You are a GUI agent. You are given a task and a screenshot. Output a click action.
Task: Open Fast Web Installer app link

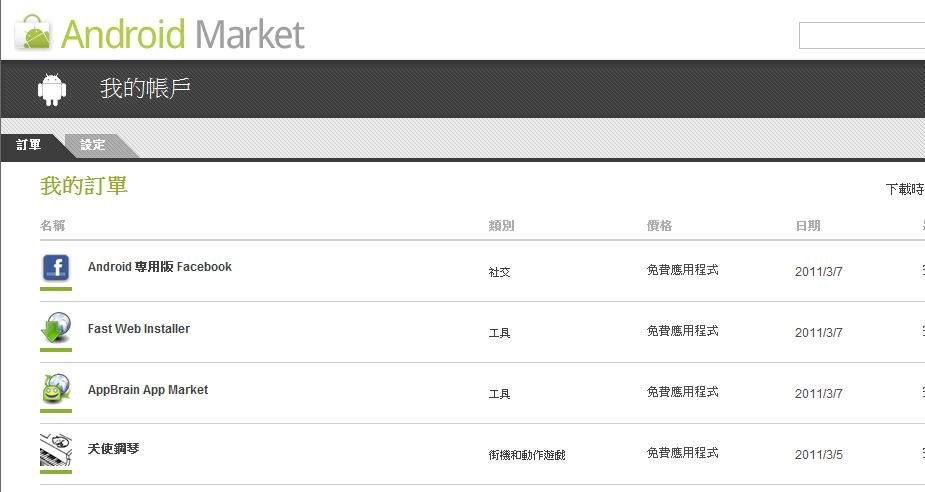[139, 329]
